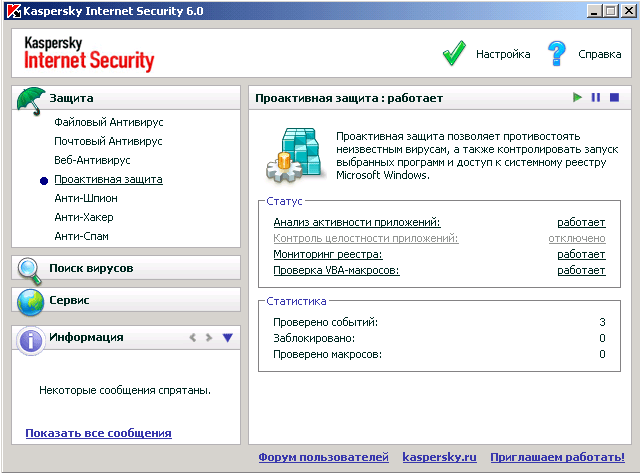The width and height of the screenshot is (640, 473).
Task: Stop Proactive Defense with the square icon
Action: click(x=614, y=98)
